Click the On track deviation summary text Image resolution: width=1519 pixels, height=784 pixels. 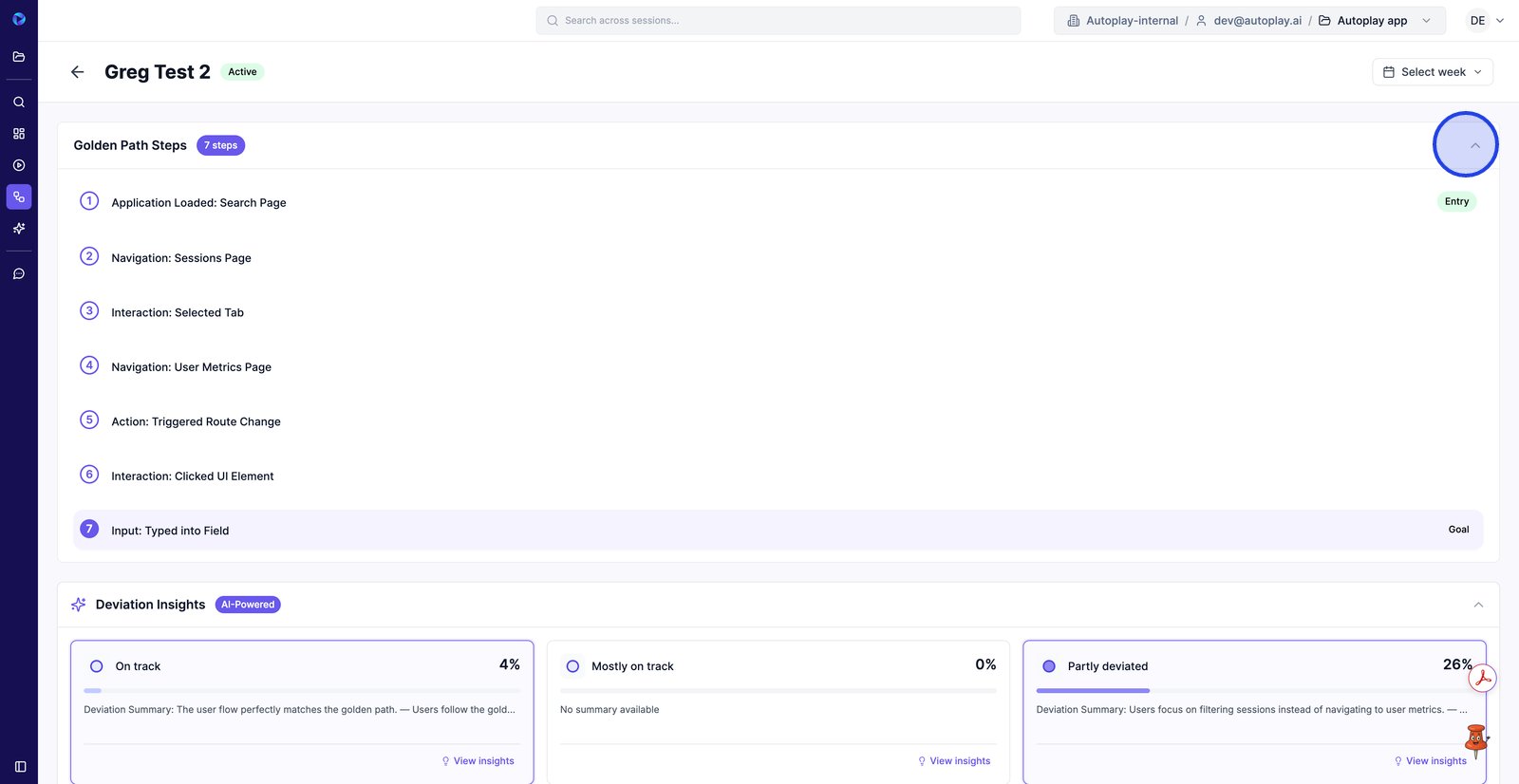coord(299,710)
